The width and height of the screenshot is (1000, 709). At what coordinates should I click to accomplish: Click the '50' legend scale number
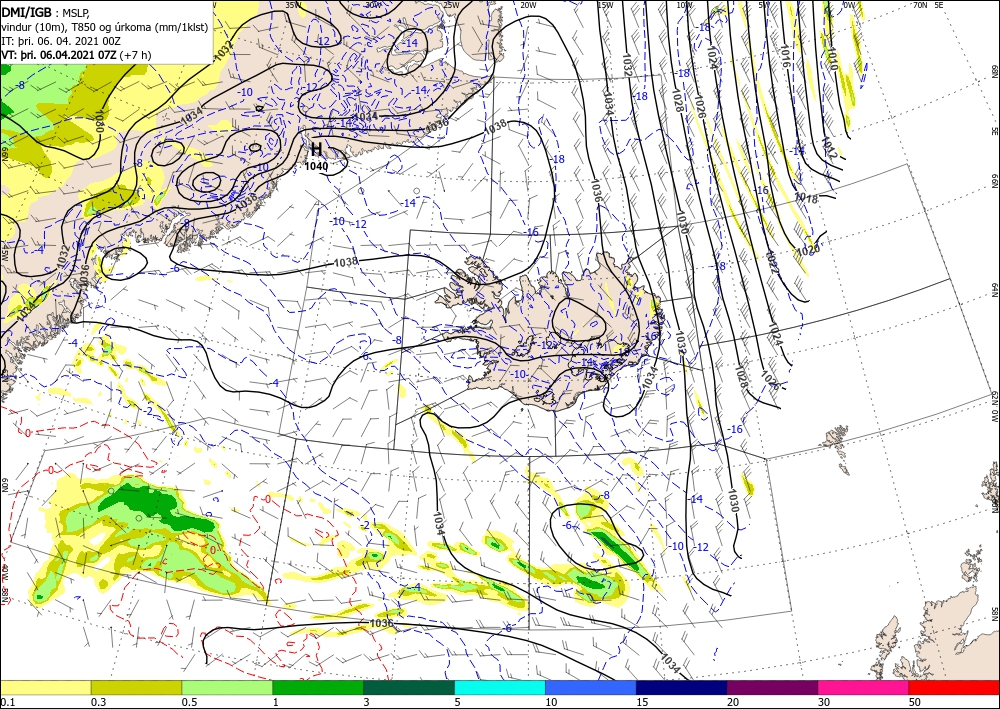pyautogui.click(x=915, y=702)
